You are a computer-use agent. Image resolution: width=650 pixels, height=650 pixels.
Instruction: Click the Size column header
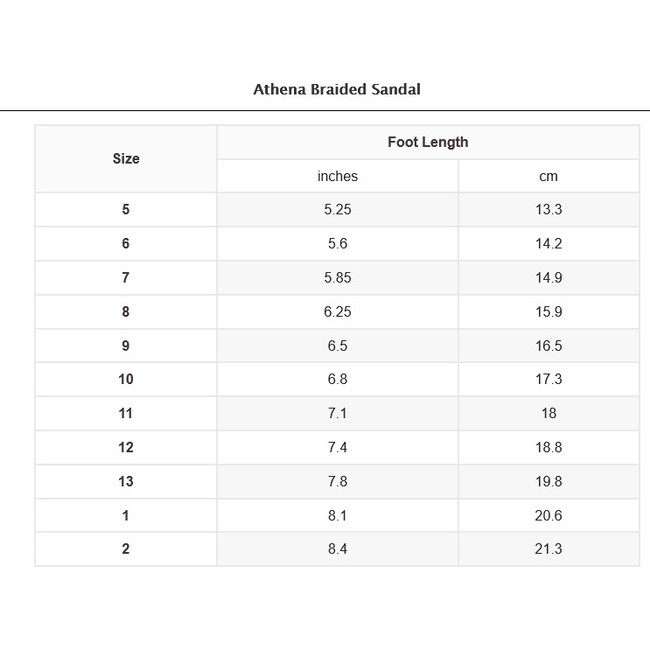[x=126, y=159]
